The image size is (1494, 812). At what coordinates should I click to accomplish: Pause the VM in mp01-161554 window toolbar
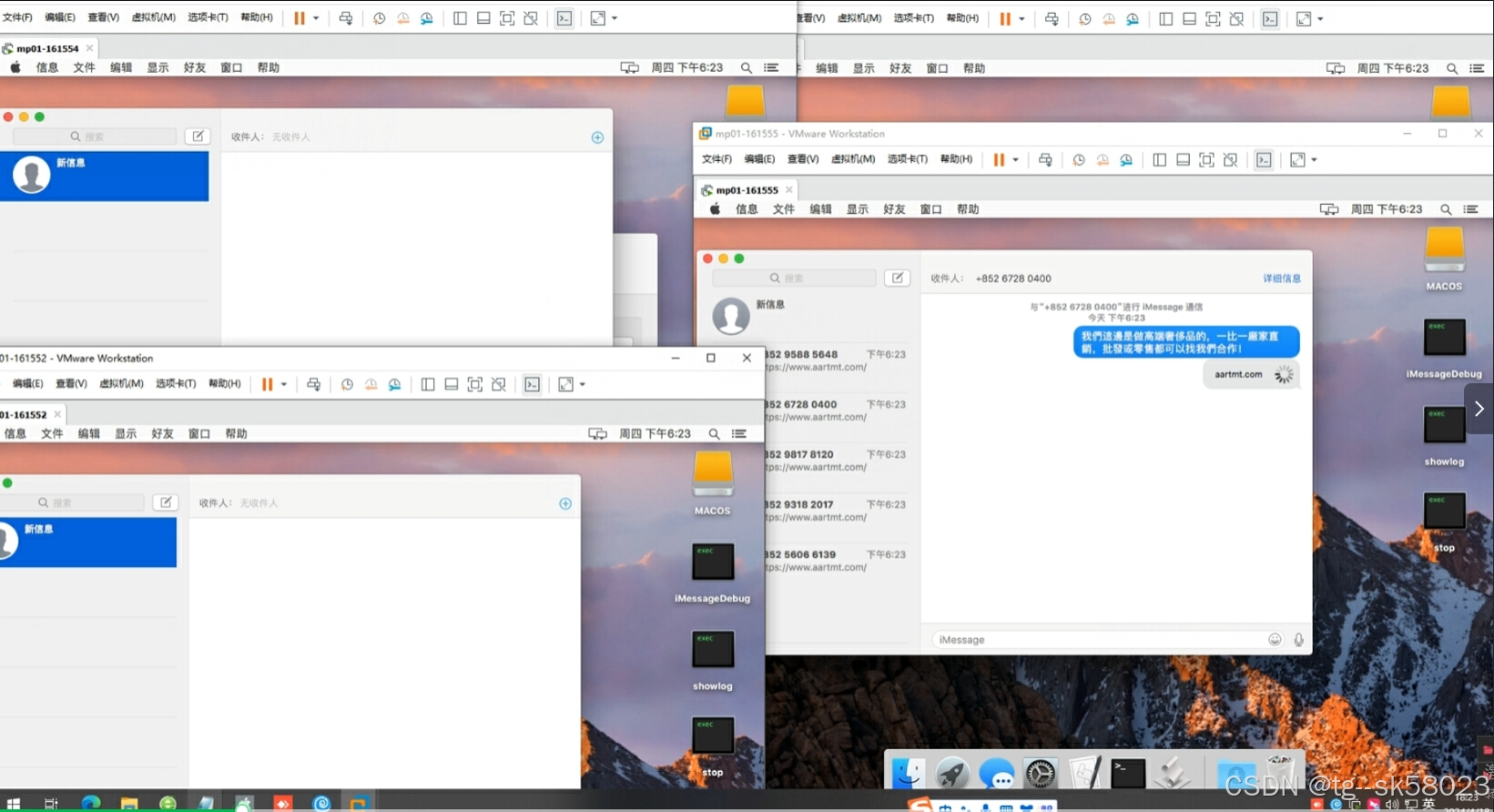[299, 18]
